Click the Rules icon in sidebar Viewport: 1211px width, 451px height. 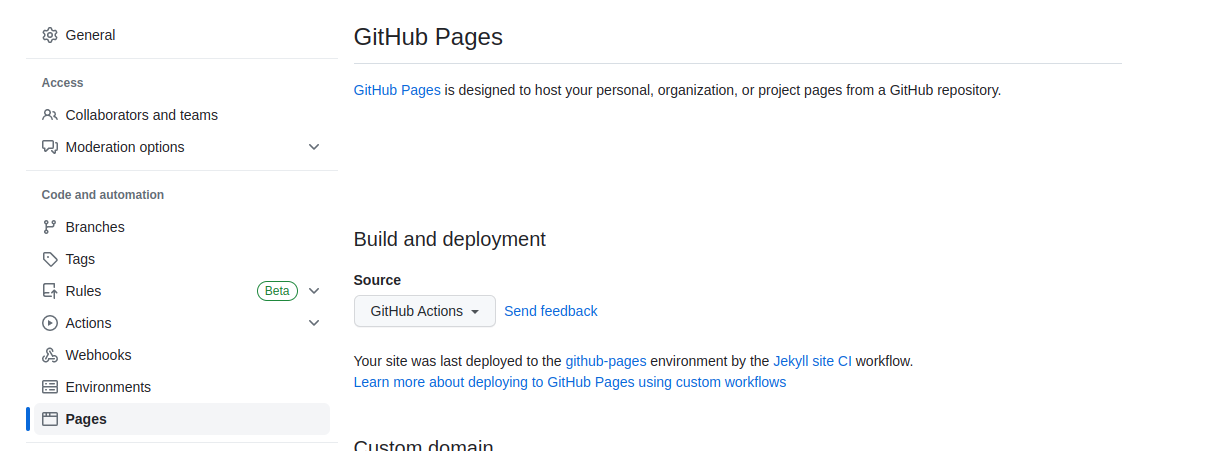tap(50, 291)
